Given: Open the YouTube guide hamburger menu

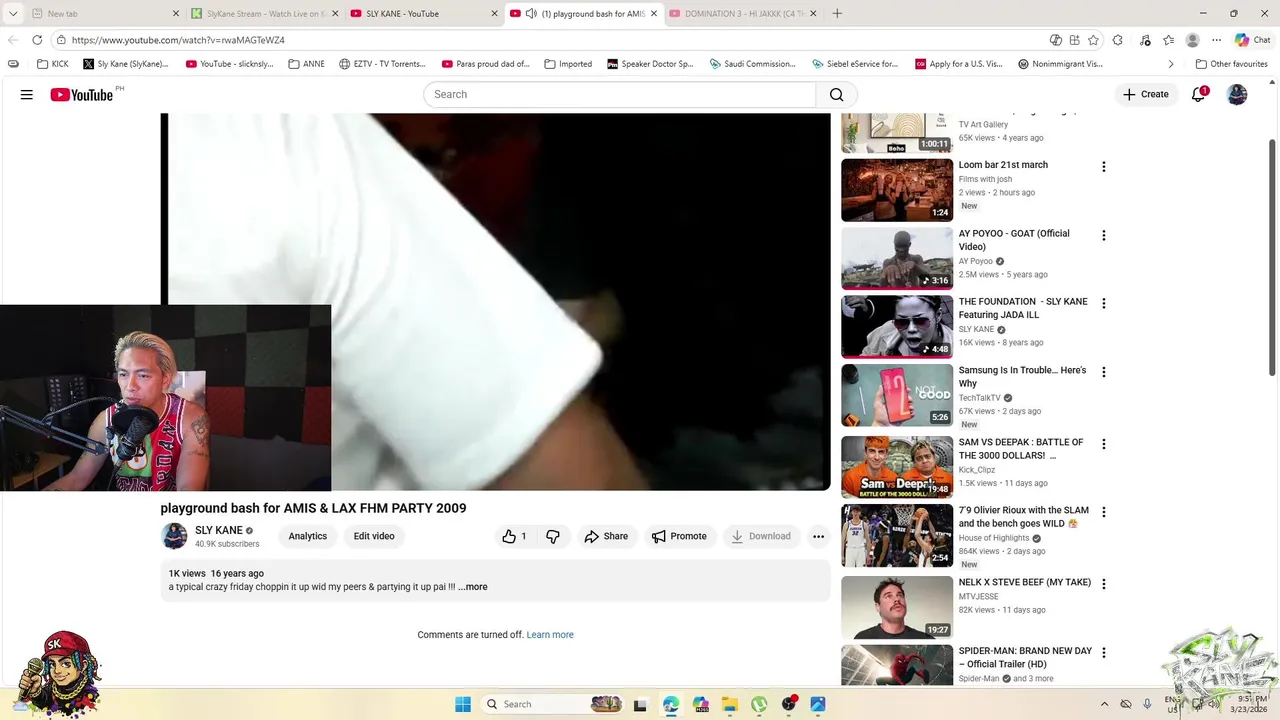Looking at the screenshot, I should click(x=27, y=94).
